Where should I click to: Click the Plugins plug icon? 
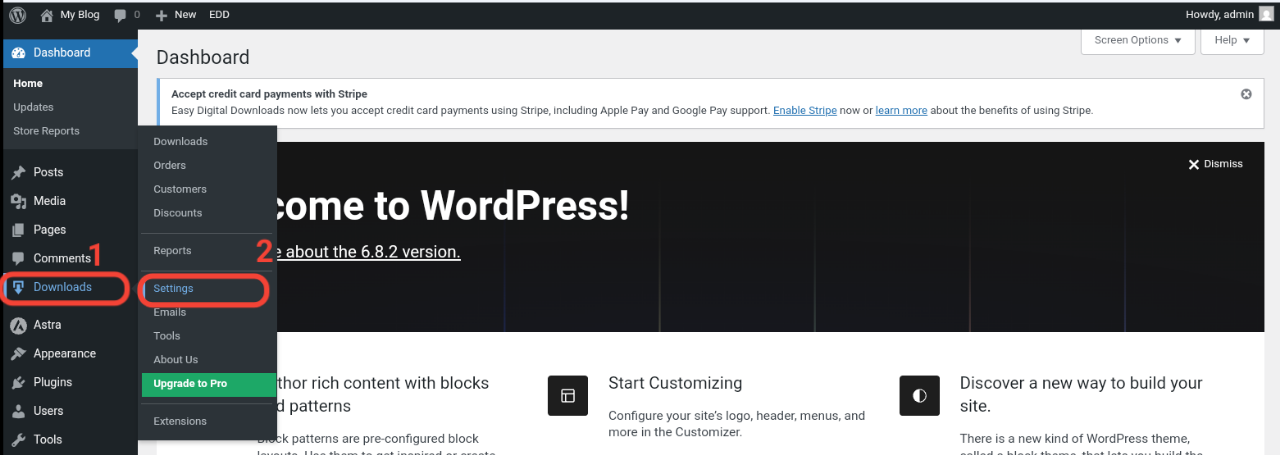(18, 382)
